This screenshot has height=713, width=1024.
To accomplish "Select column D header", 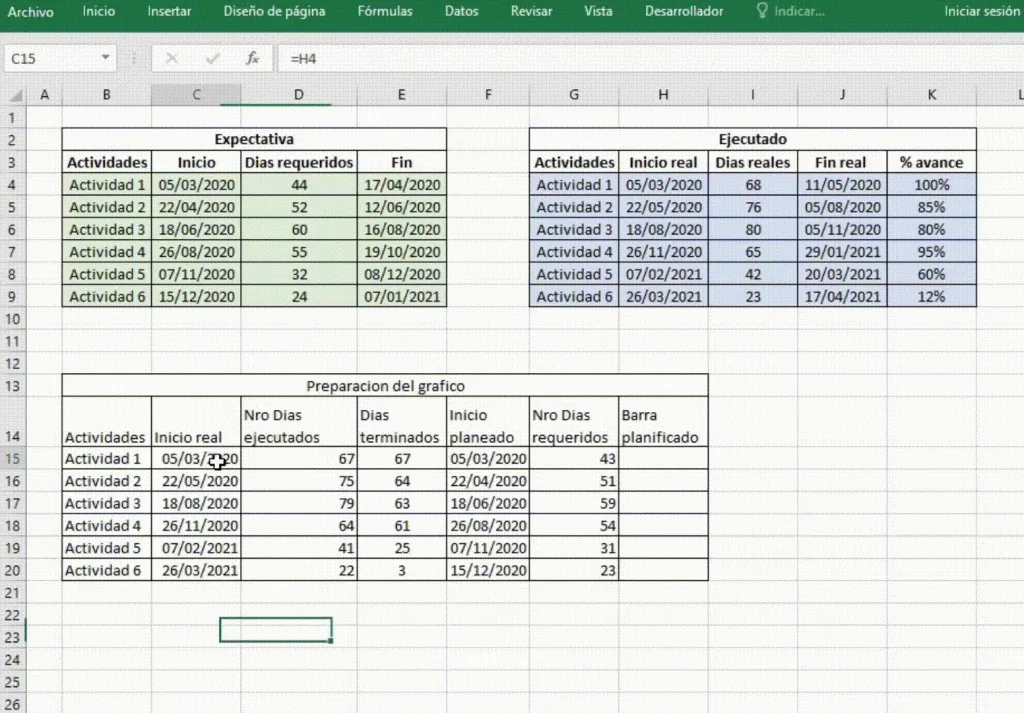I will coord(298,95).
